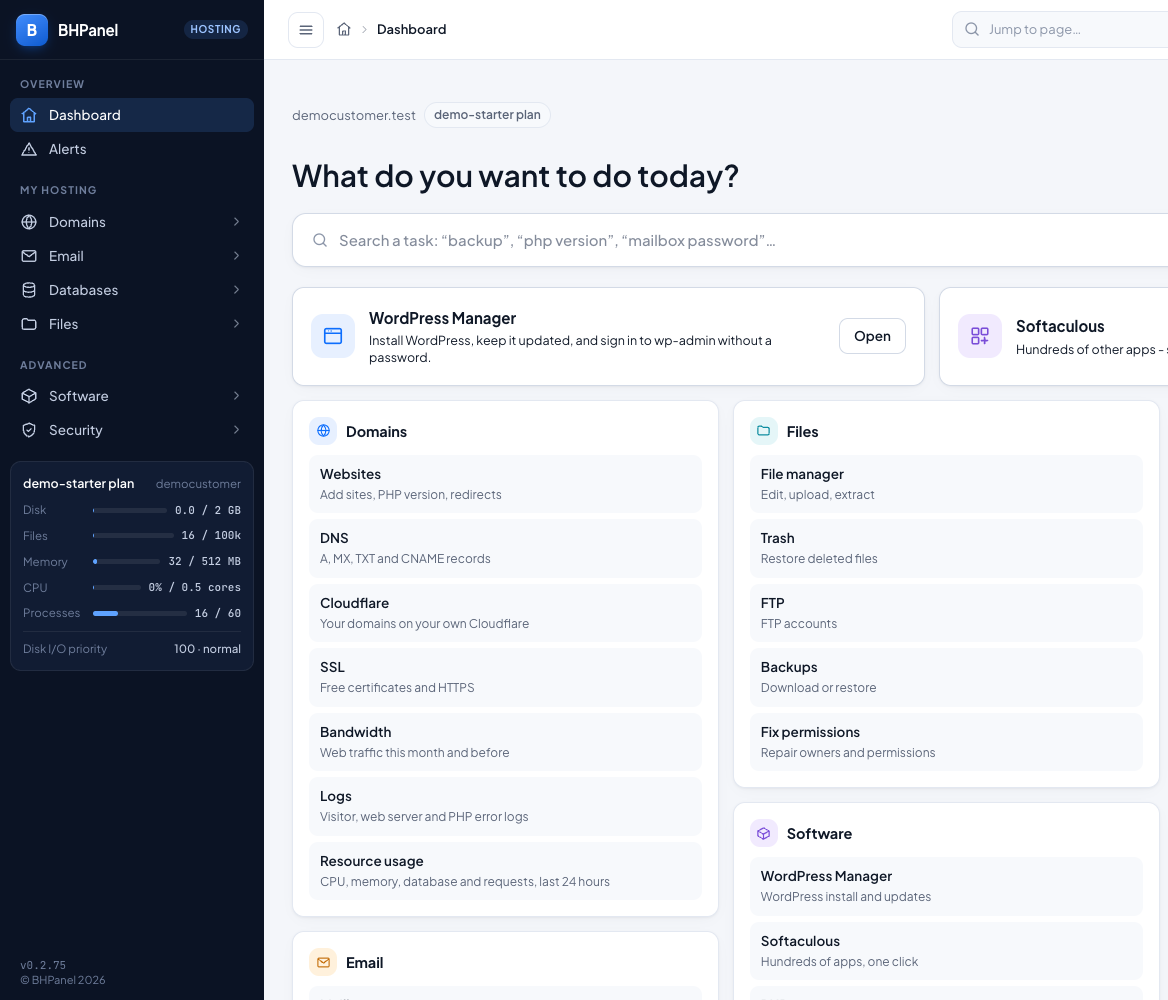Viewport: 1168px width, 1000px height.
Task: Open the Databases menu item
Action: point(132,290)
